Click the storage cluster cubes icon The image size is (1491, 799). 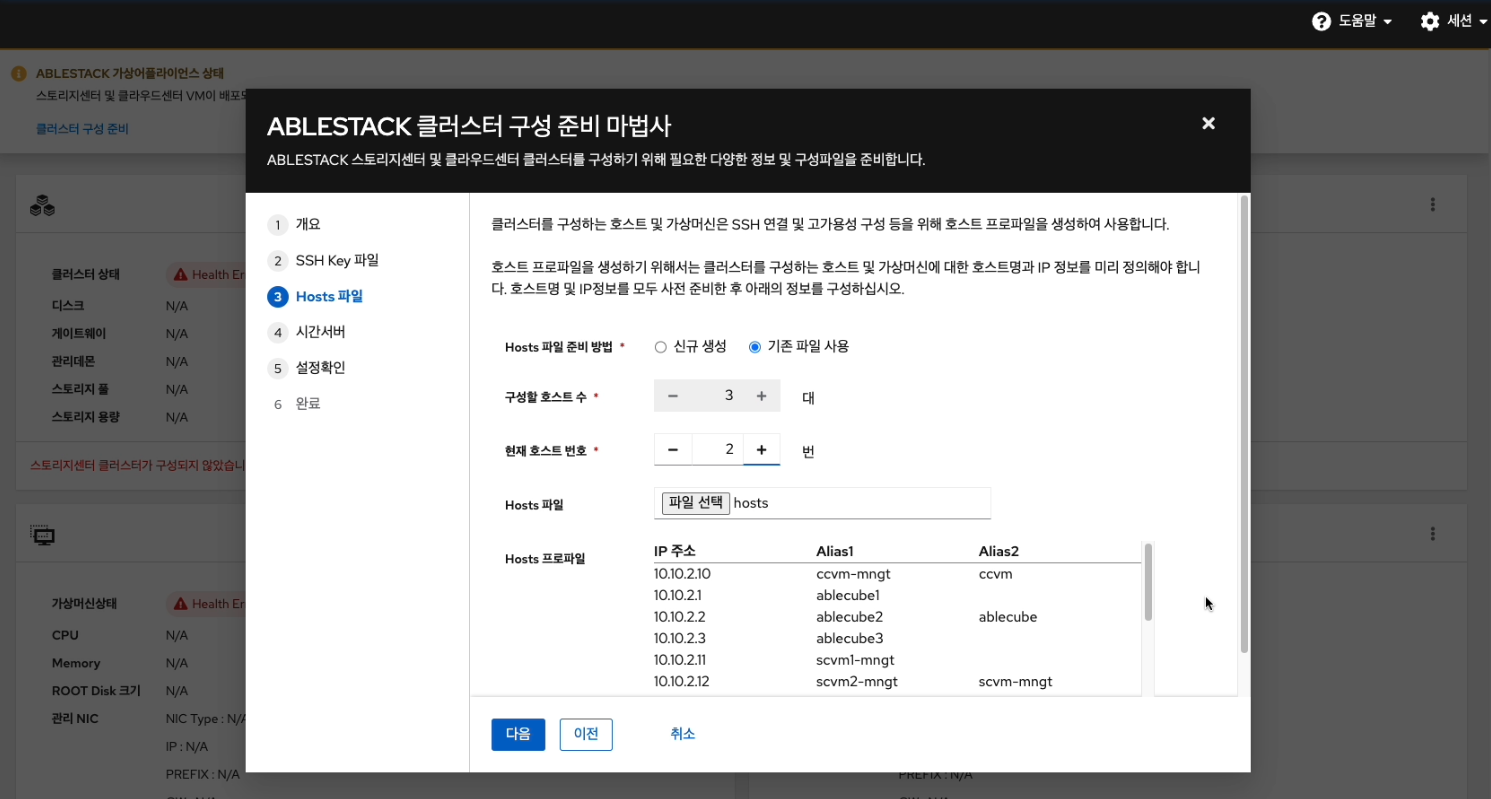point(42,206)
